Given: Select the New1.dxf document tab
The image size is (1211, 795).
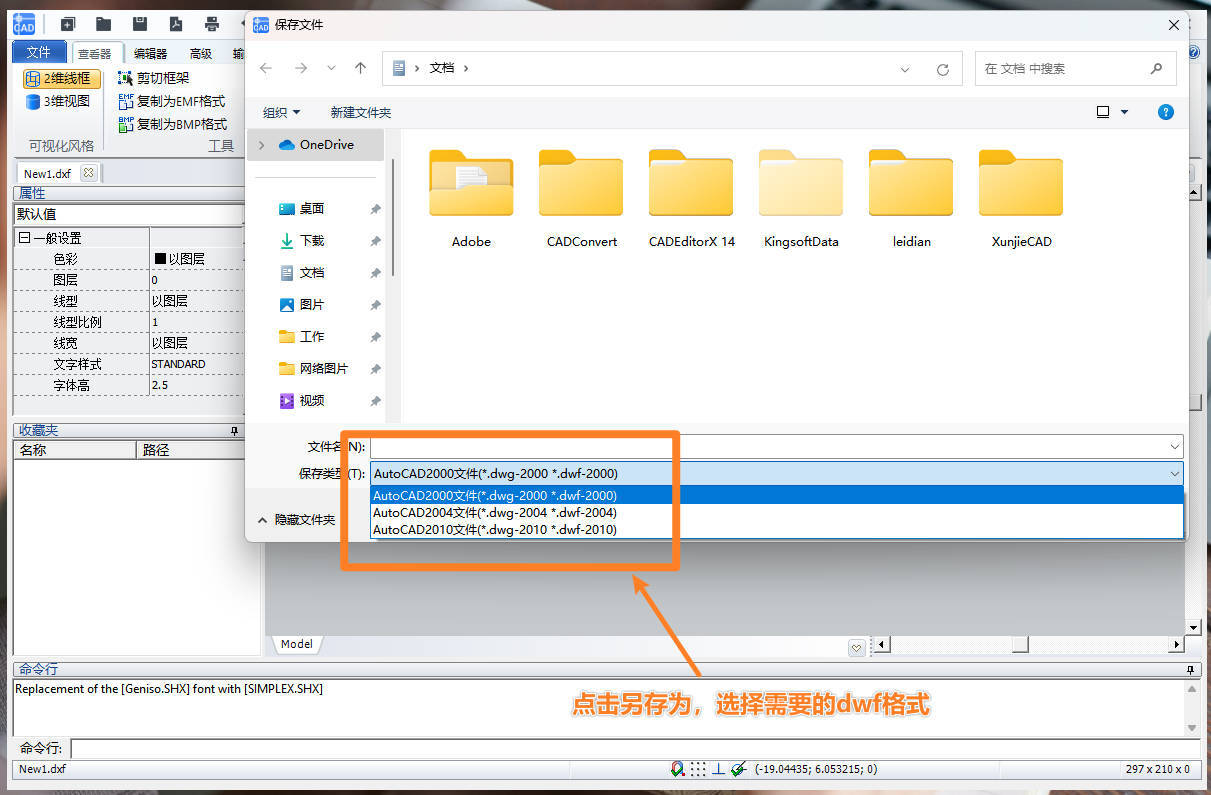Looking at the screenshot, I should pyautogui.click(x=48, y=173).
